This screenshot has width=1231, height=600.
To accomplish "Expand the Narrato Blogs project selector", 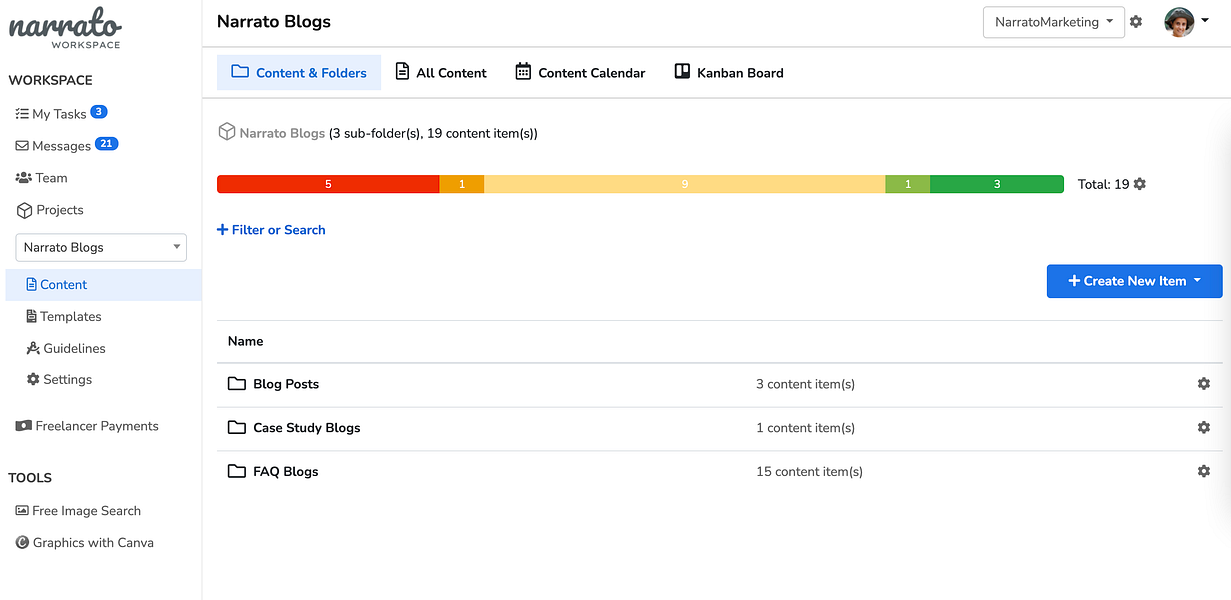I will coord(101,247).
